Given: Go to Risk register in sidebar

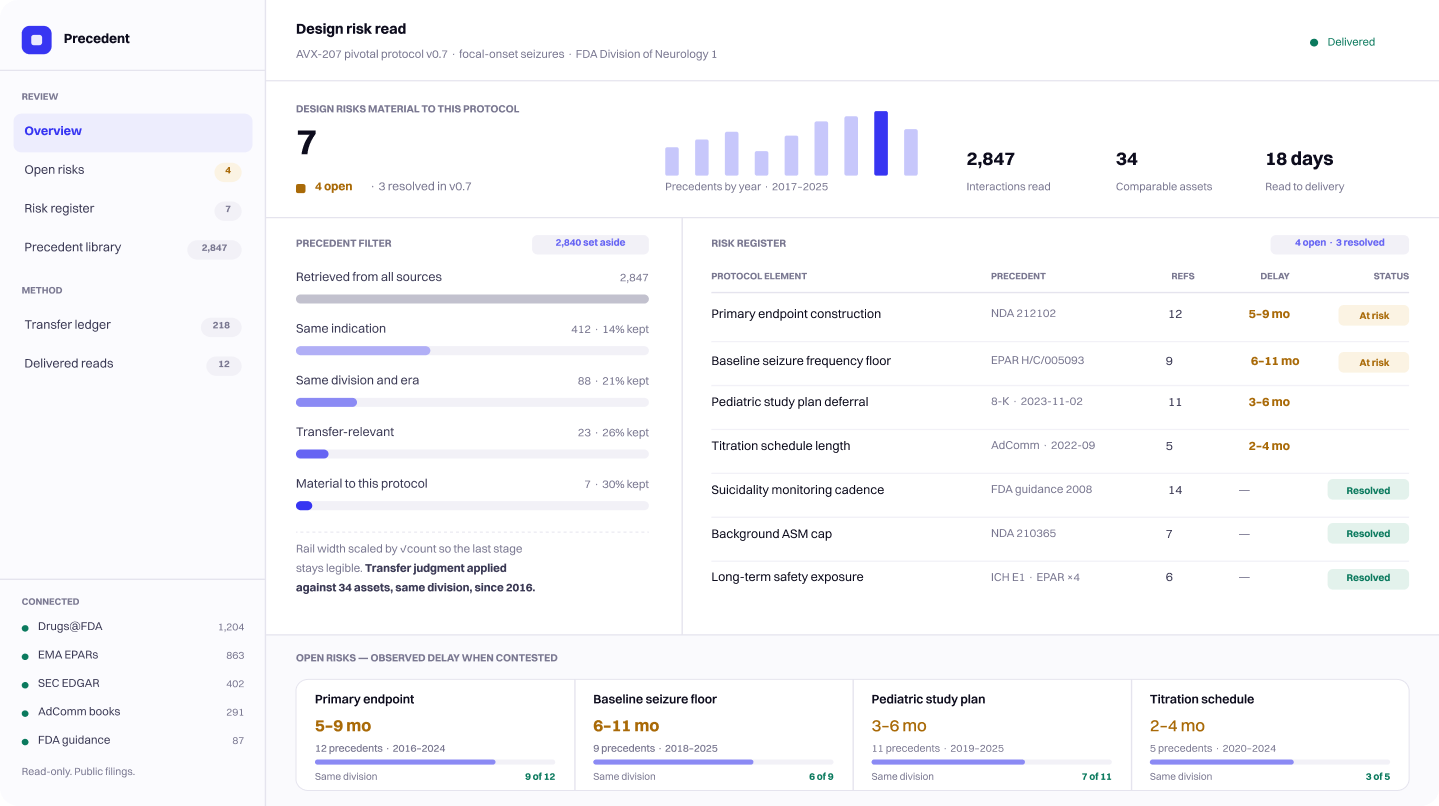Looking at the screenshot, I should click(x=133, y=209).
